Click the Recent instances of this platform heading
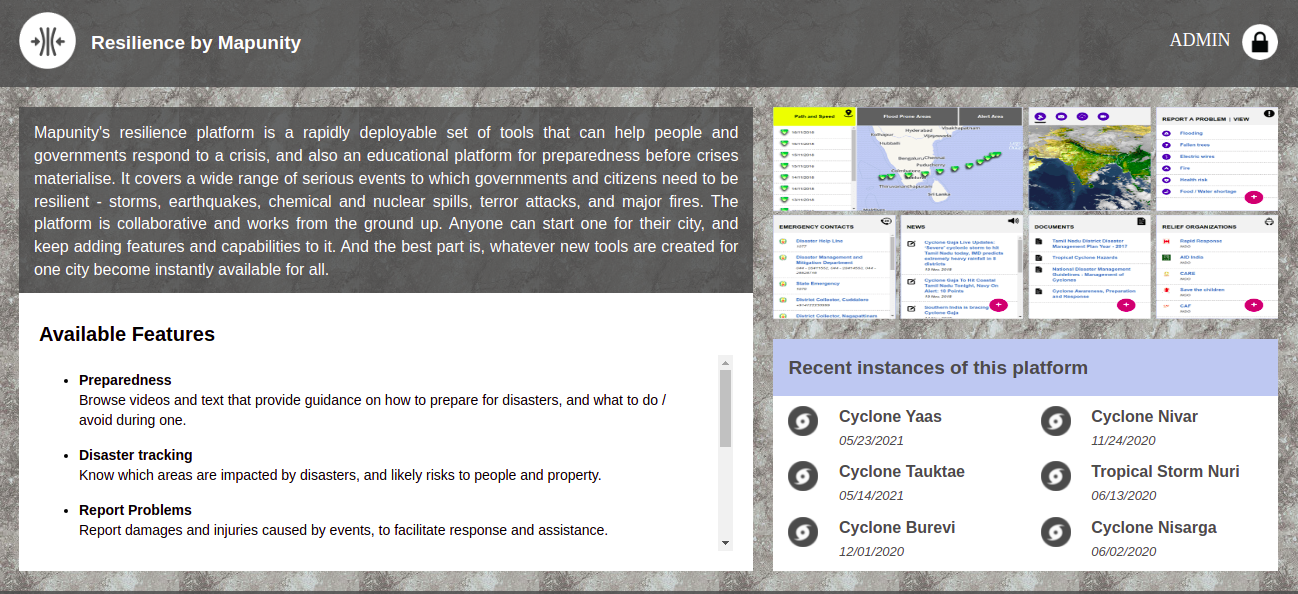Screen dimensions: 1298x594 tap(938, 368)
